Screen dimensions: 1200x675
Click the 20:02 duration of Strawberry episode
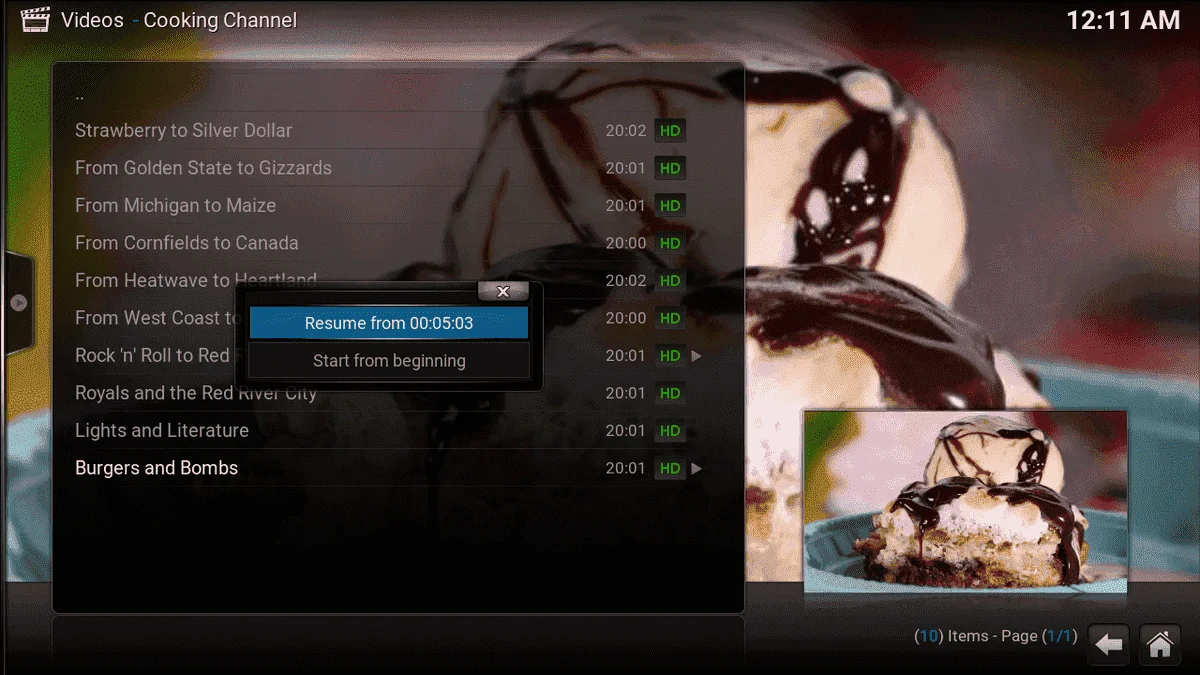point(626,131)
